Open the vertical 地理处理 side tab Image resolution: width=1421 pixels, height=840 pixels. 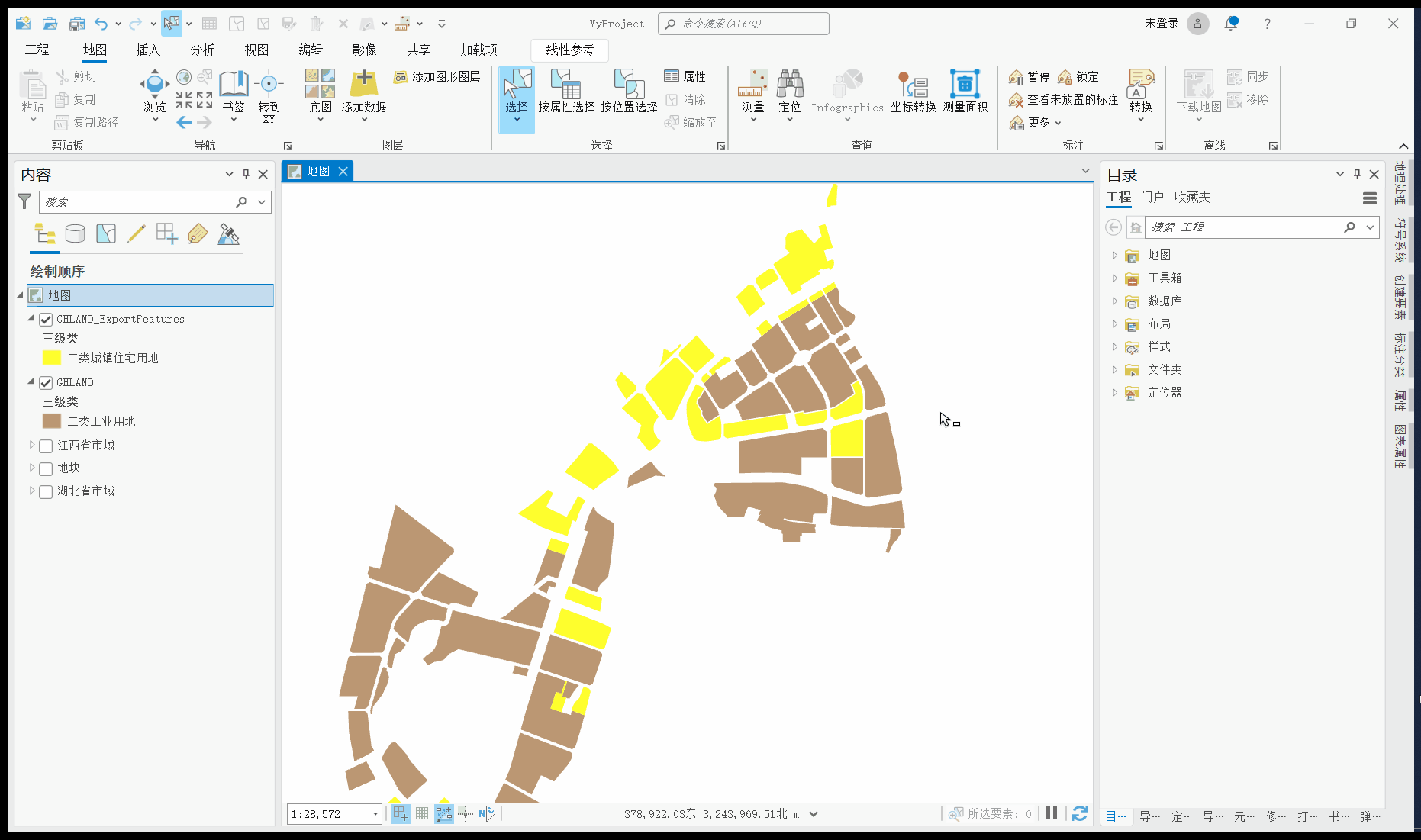pos(1400,183)
